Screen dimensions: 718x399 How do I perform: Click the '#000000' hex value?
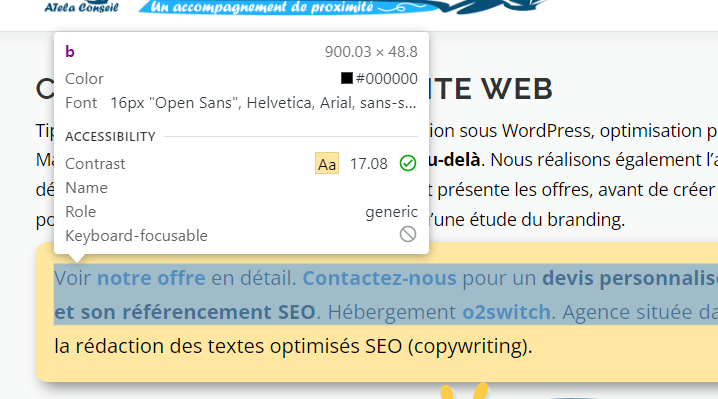pos(386,79)
